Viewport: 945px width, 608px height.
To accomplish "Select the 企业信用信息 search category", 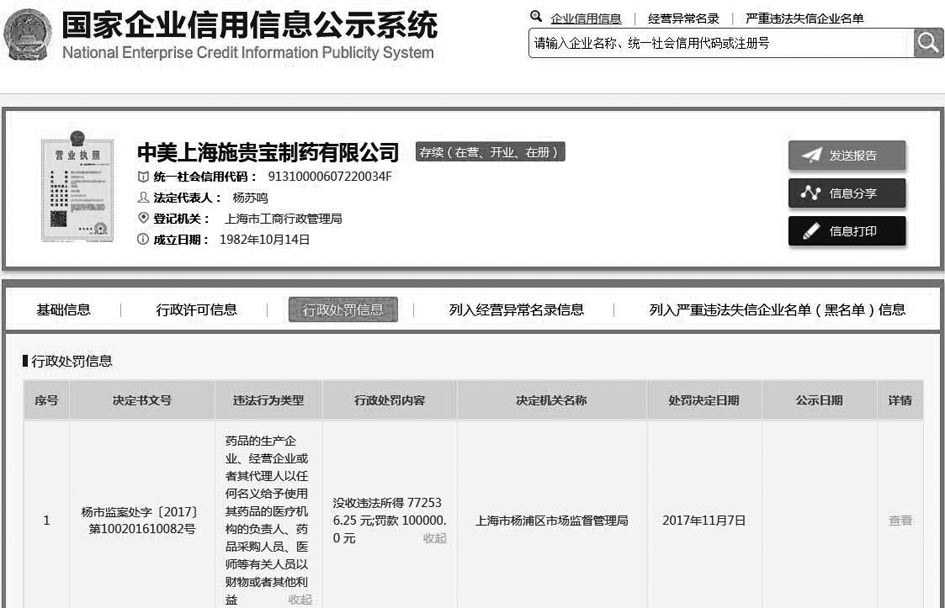I will pos(586,19).
